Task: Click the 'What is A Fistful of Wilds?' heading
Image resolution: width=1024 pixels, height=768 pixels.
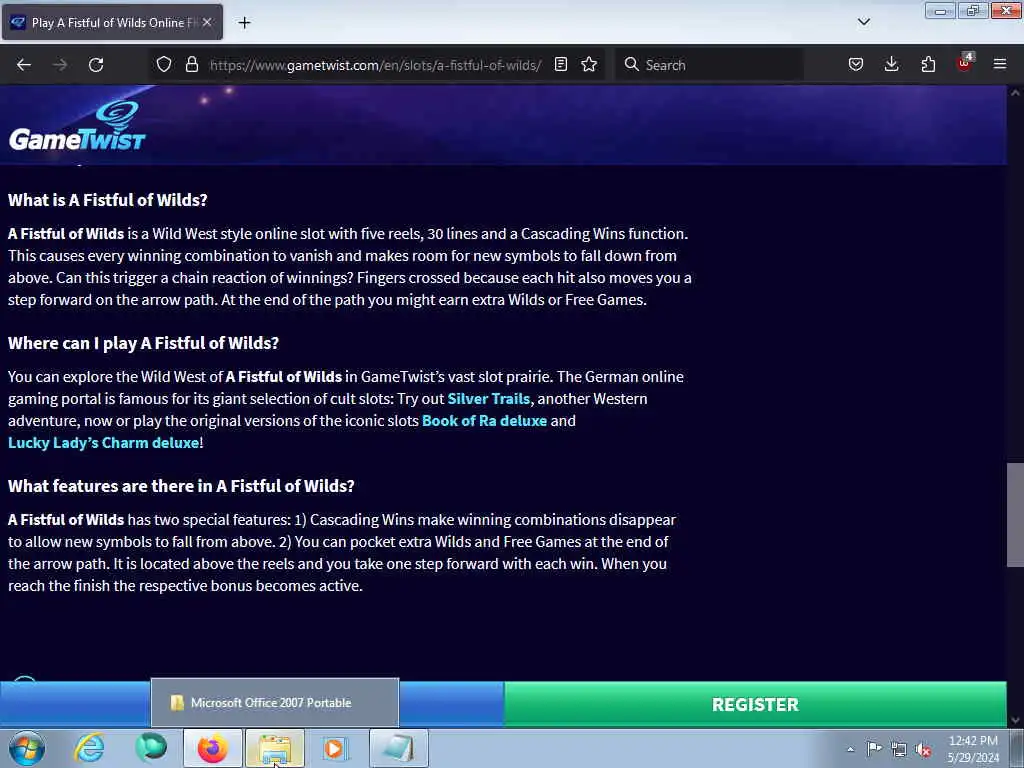Action: click(108, 200)
